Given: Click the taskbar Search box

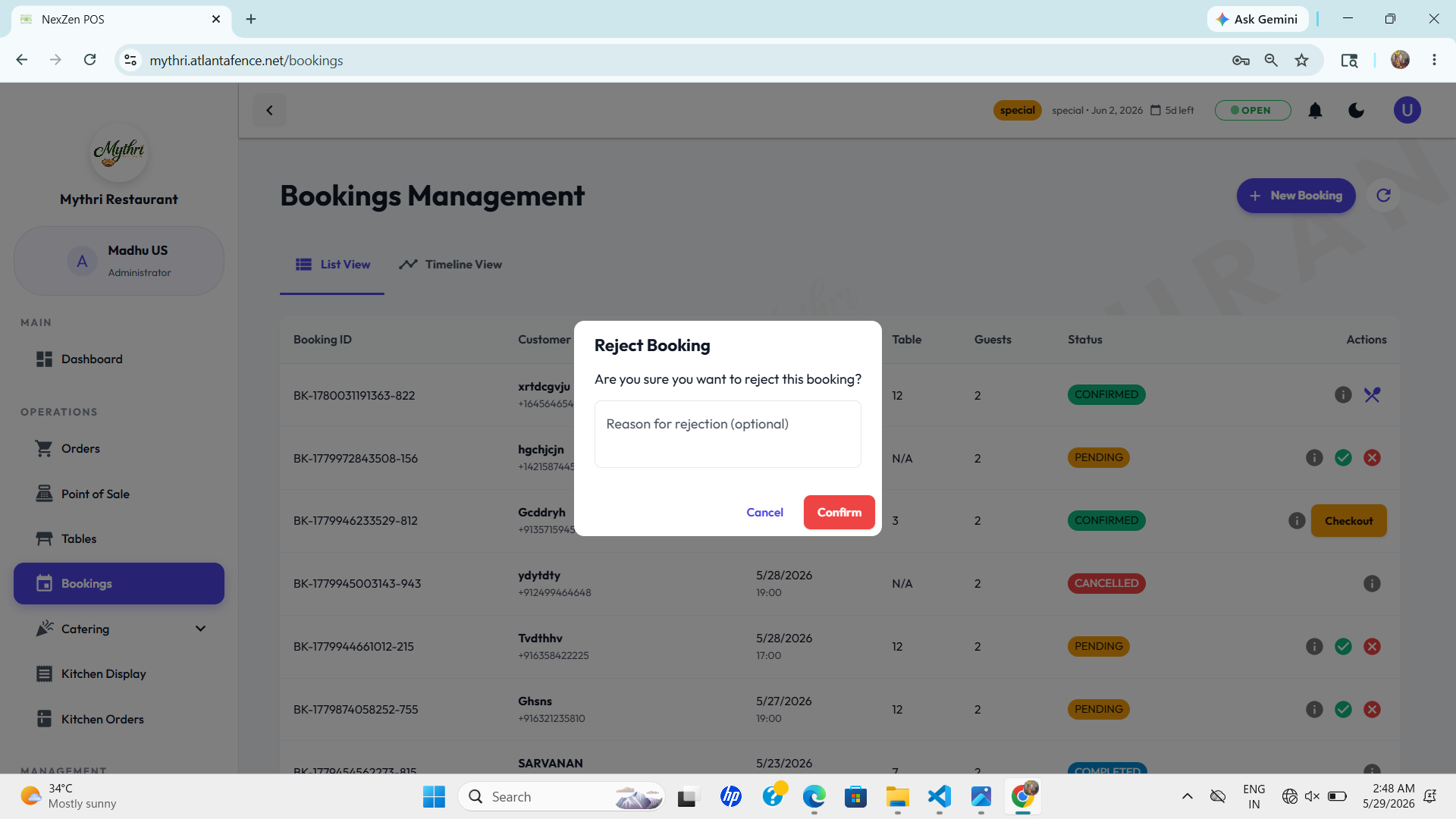Looking at the screenshot, I should tap(561, 797).
